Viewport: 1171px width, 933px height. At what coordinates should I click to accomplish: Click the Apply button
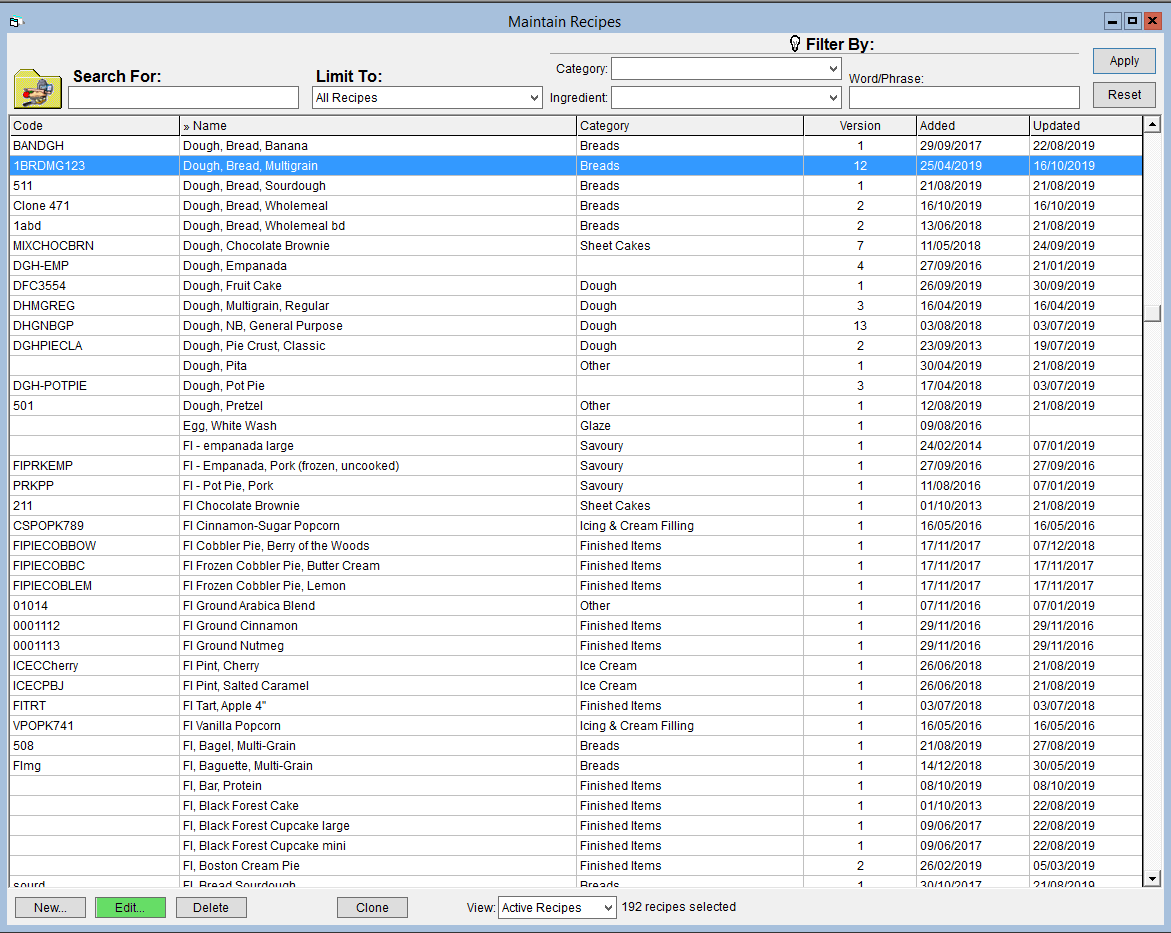(x=1124, y=61)
